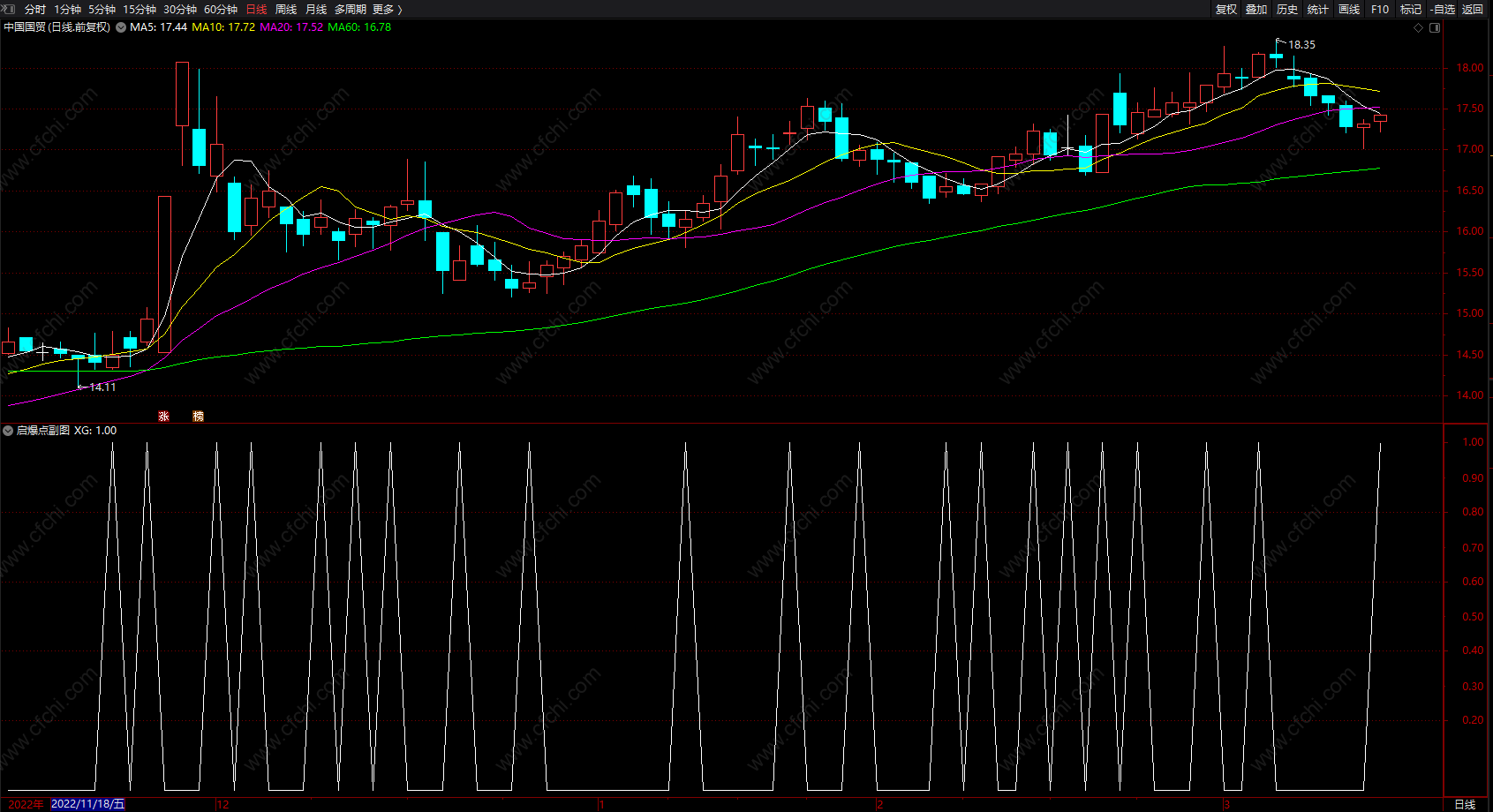The width and height of the screenshot is (1493, 812).
Task: Click the 标记 mark button
Action: coord(1411,9)
